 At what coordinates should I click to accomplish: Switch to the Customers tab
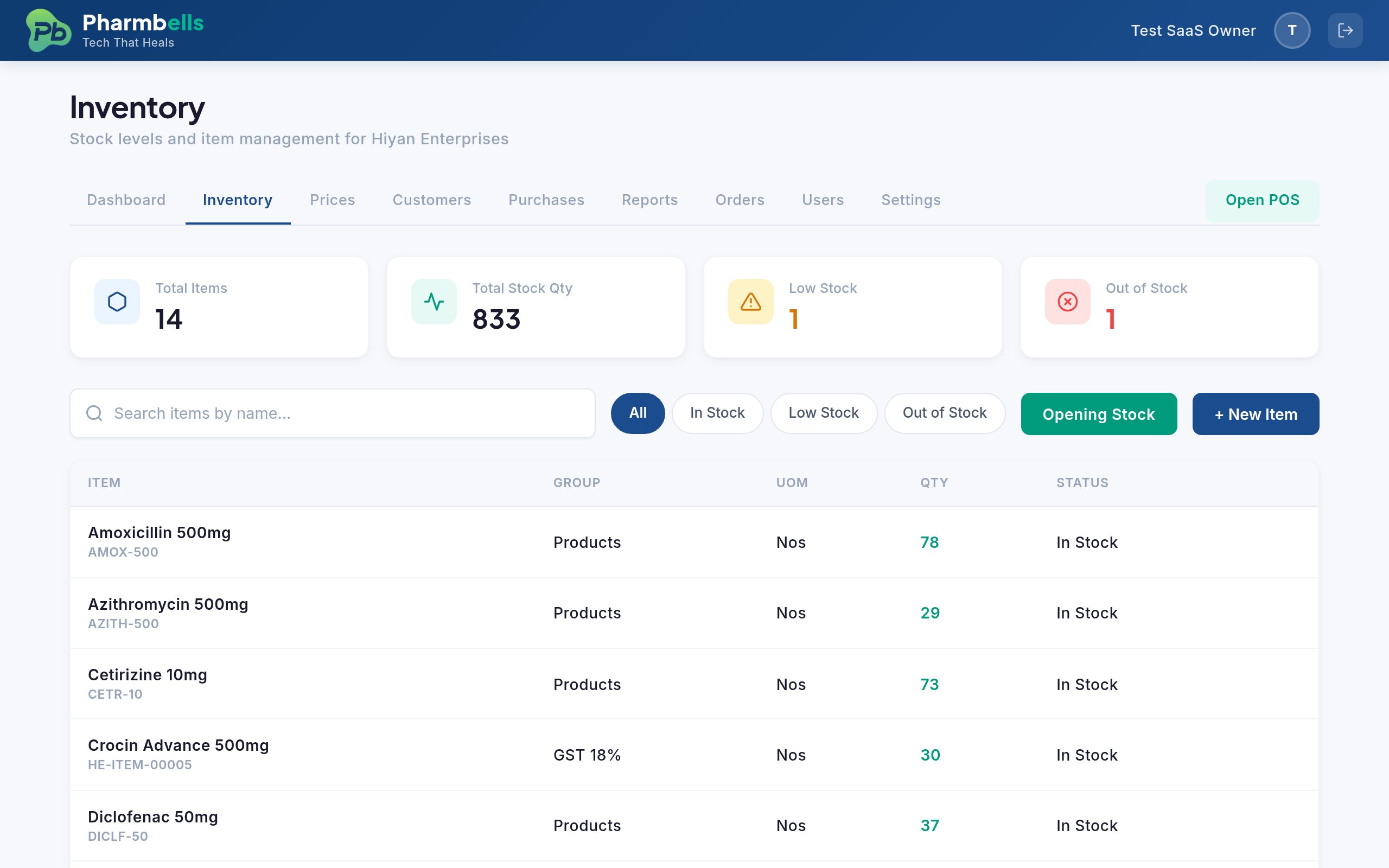click(x=432, y=200)
